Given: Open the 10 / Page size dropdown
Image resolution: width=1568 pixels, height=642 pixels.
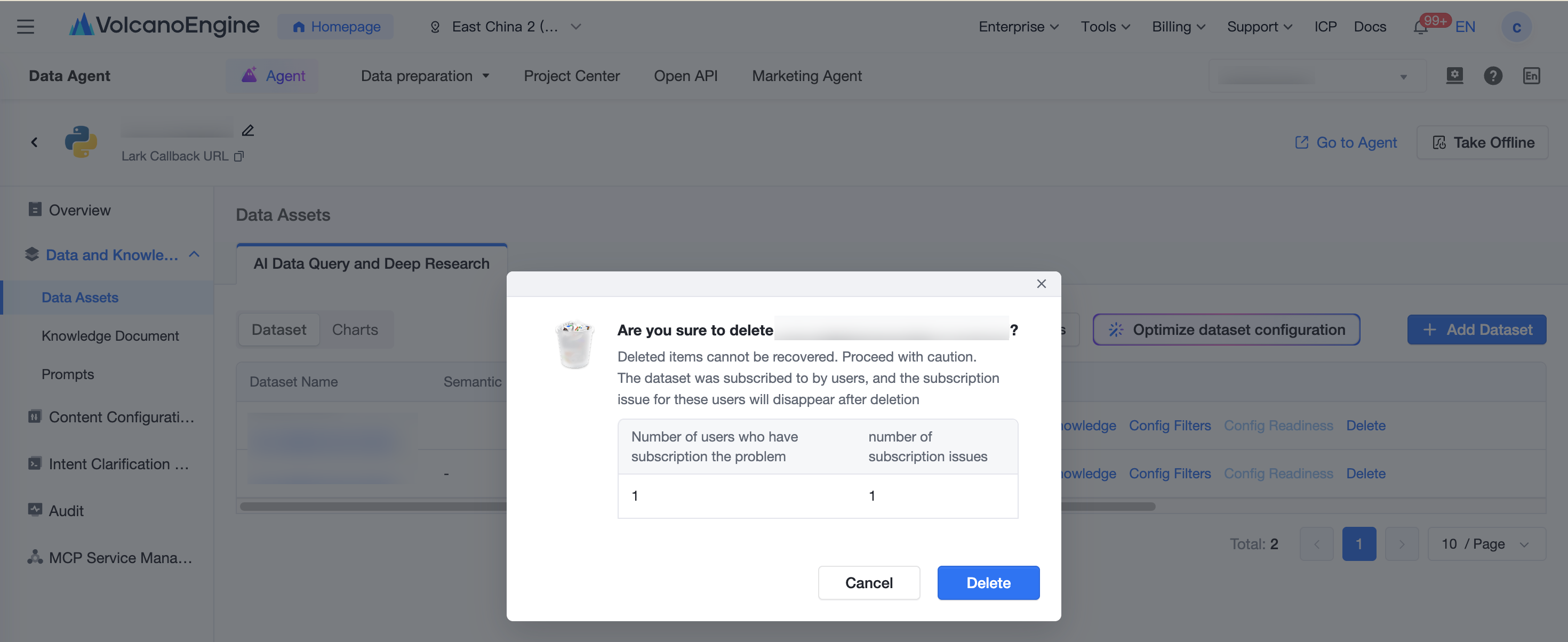Looking at the screenshot, I should tap(1486, 543).
